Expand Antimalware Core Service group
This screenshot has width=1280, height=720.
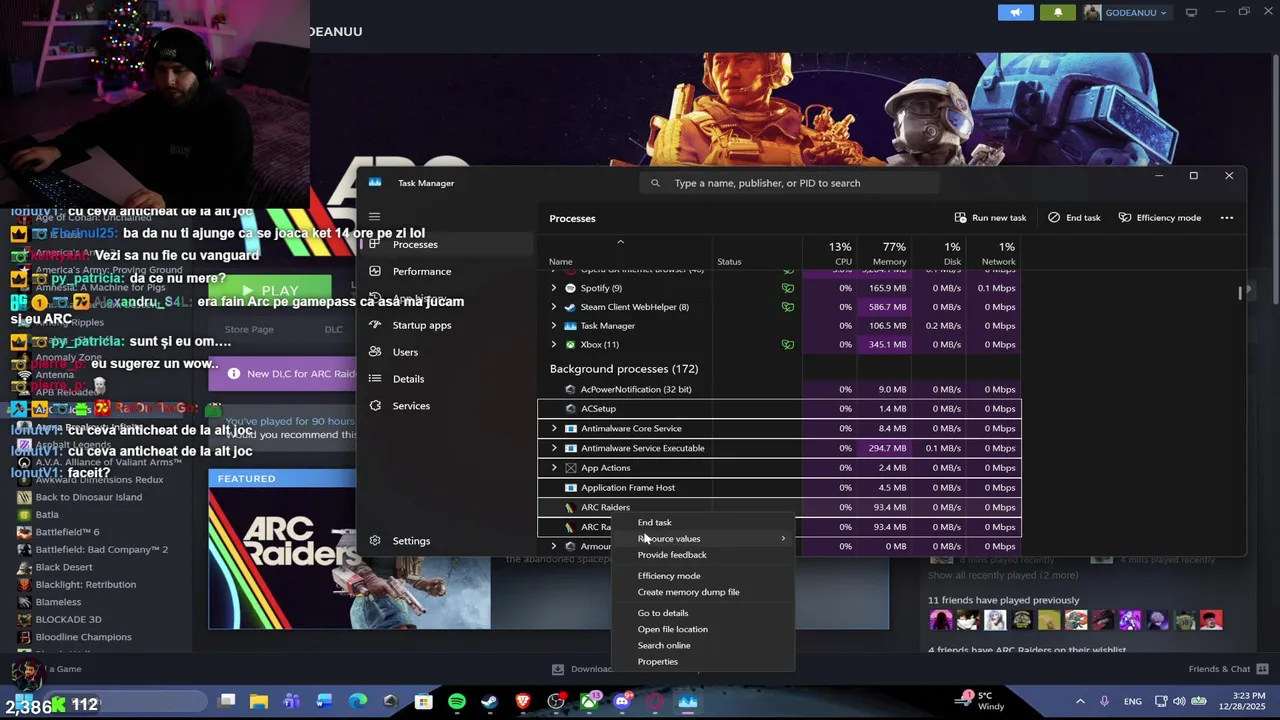pyautogui.click(x=554, y=429)
